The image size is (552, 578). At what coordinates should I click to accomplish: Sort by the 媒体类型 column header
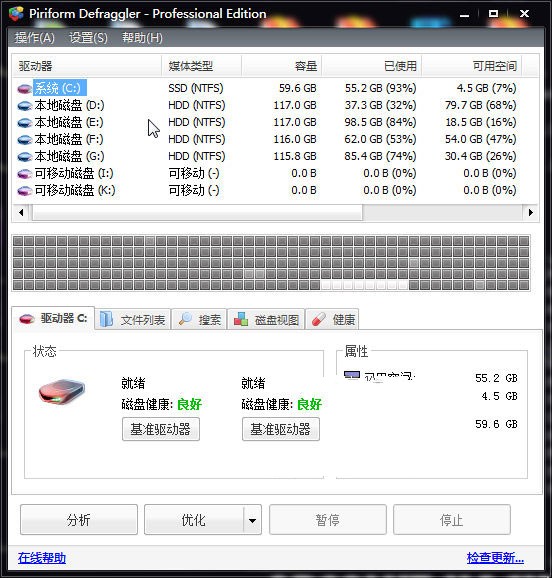click(x=201, y=66)
